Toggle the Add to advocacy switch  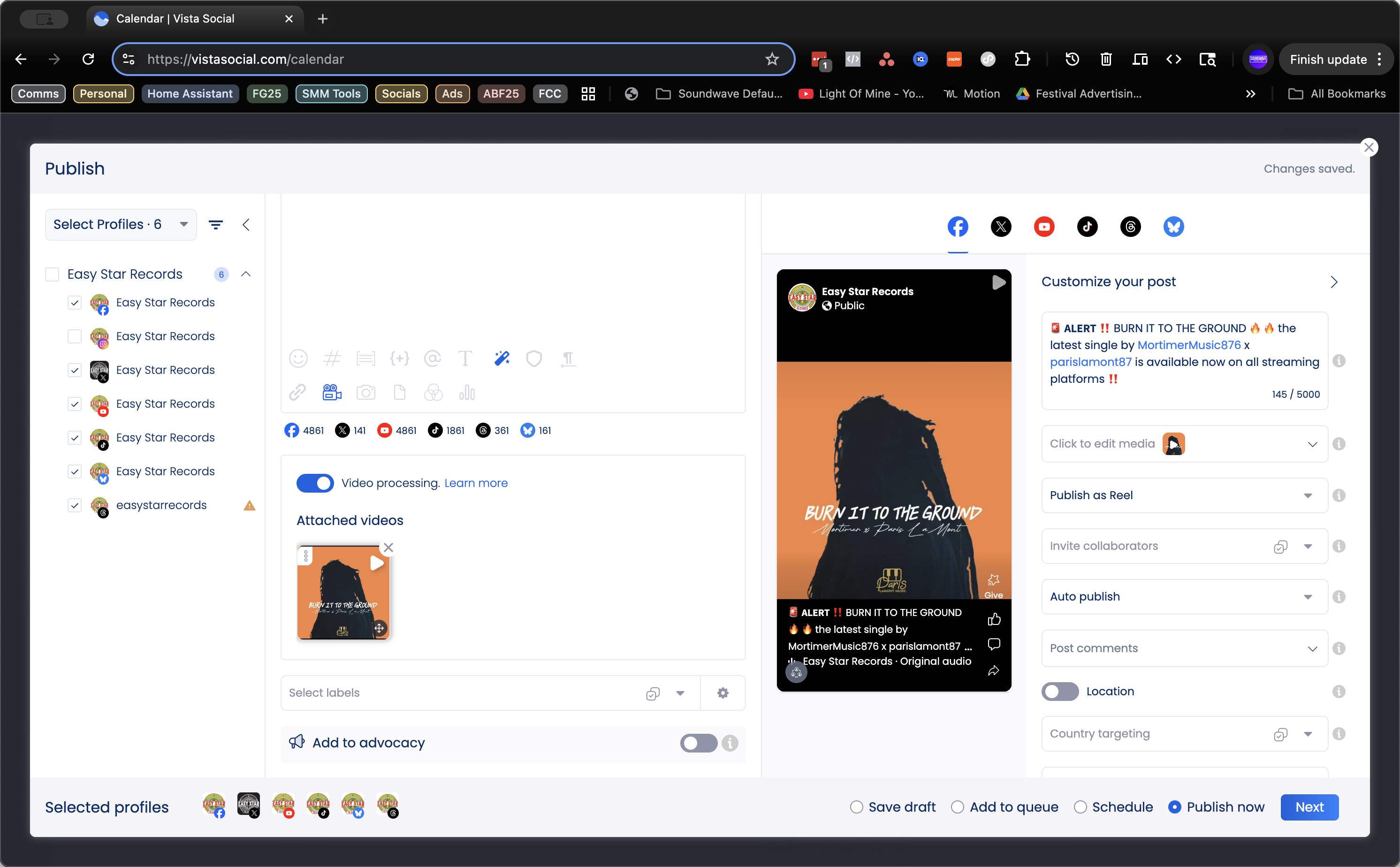pyautogui.click(x=698, y=743)
